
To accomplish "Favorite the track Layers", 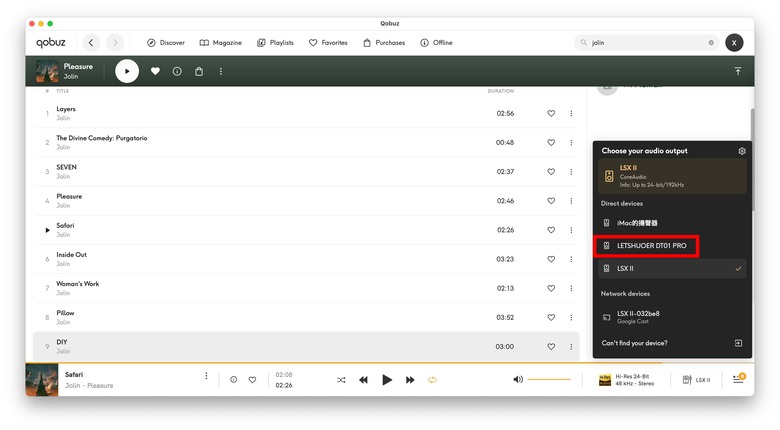I will (x=551, y=113).
